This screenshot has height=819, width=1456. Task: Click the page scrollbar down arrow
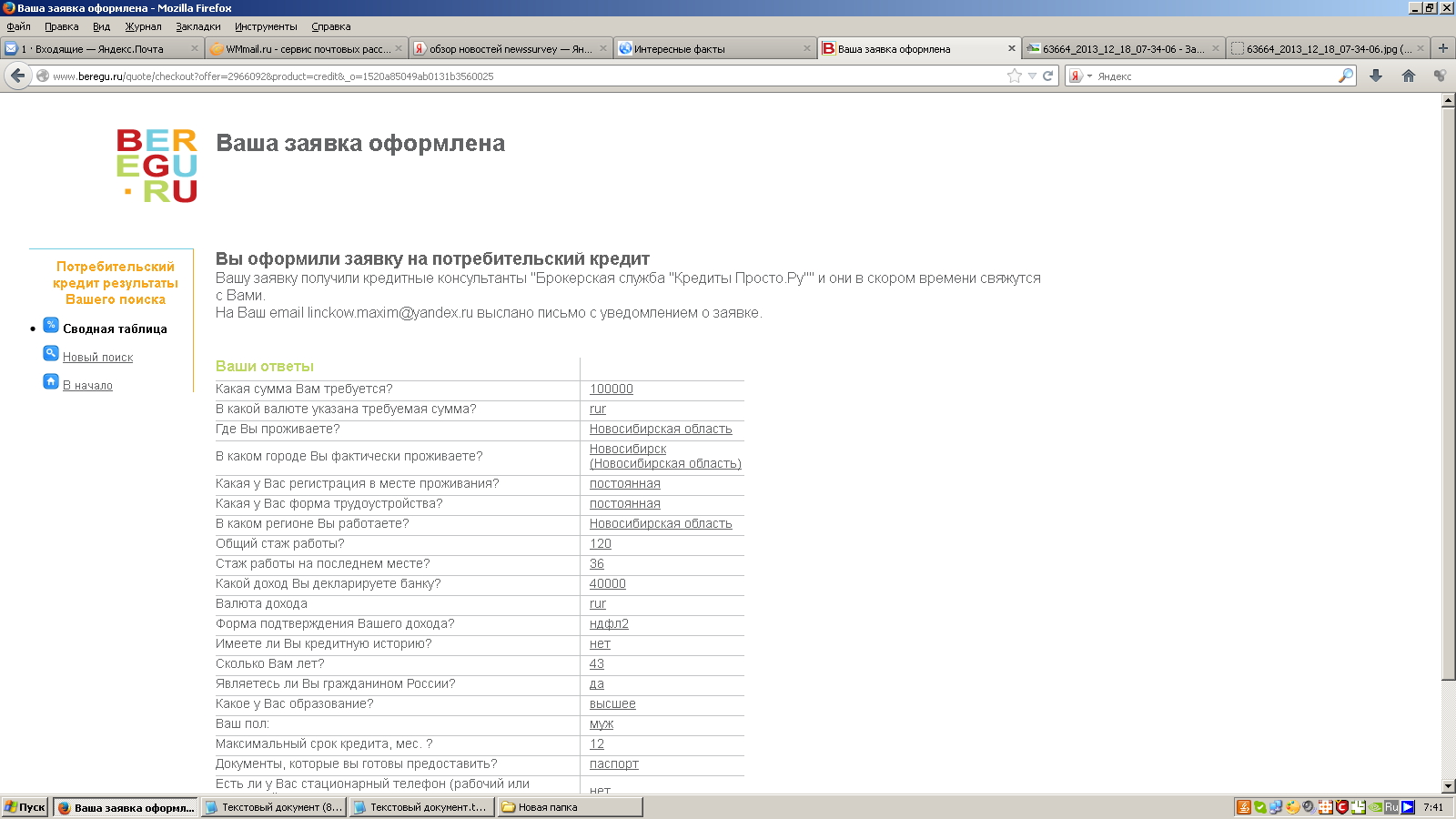[x=1449, y=786]
